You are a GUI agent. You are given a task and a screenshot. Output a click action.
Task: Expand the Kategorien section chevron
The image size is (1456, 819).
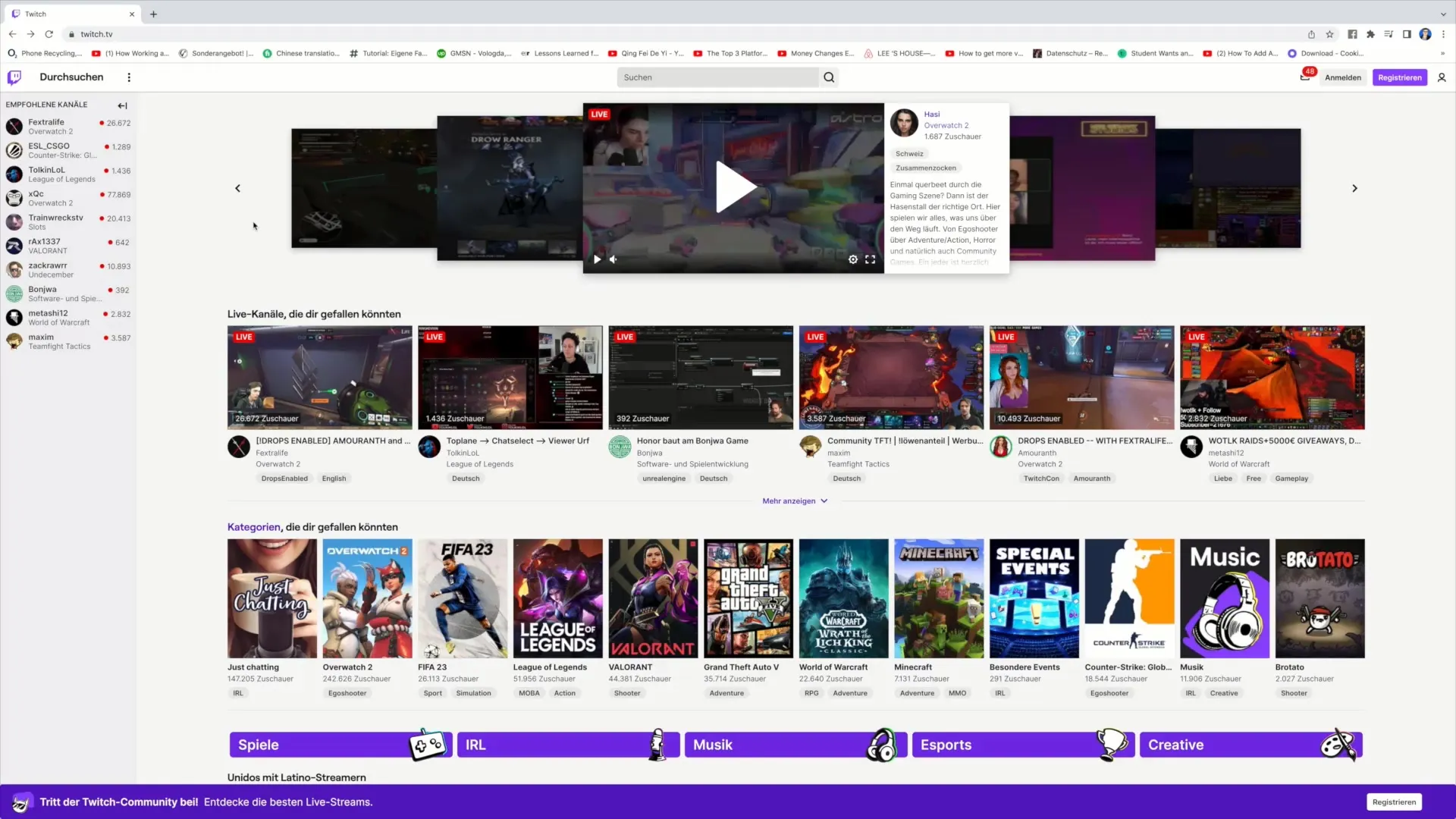(x=823, y=501)
